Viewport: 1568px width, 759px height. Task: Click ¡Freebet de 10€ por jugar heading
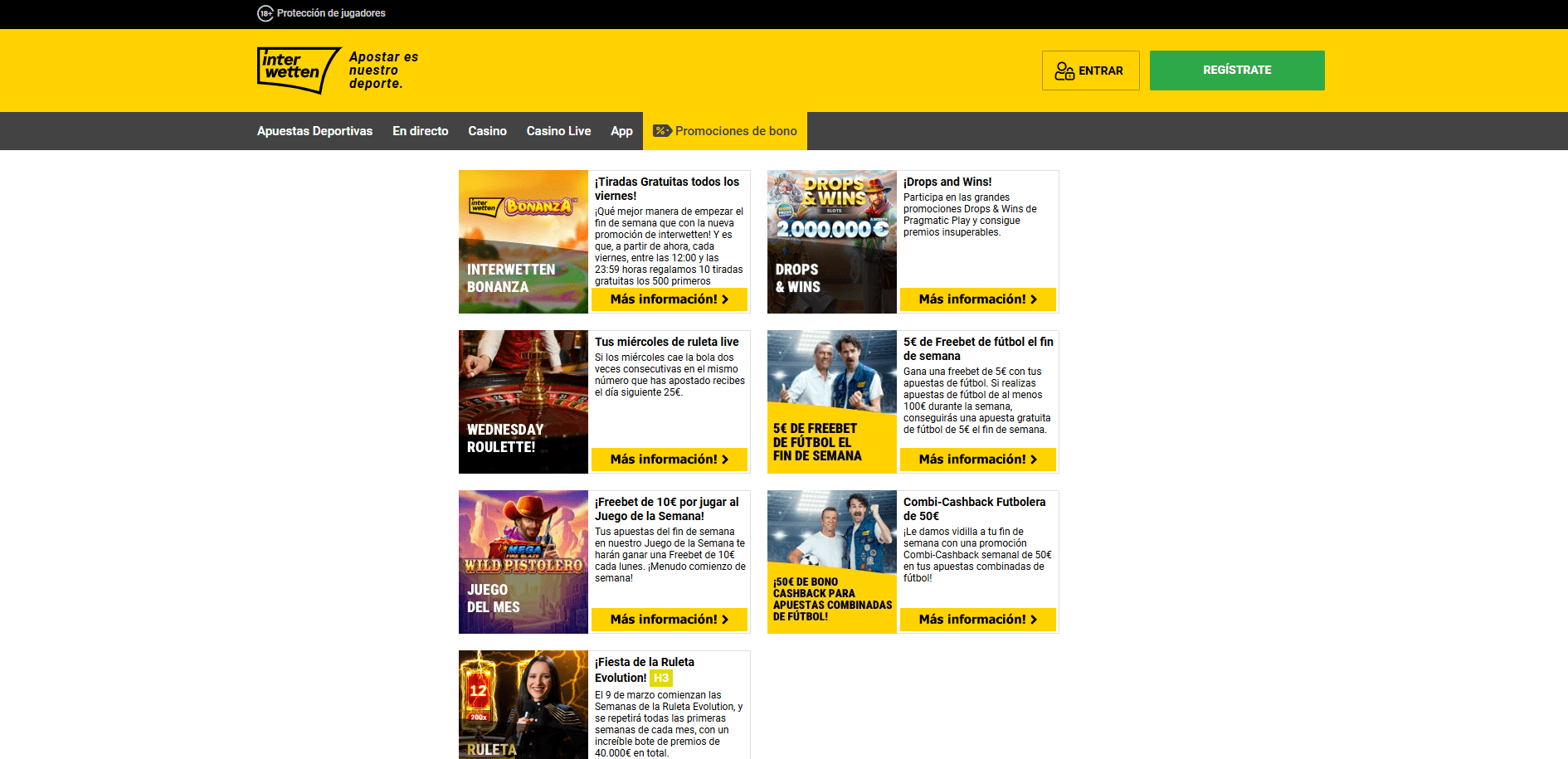click(x=667, y=508)
